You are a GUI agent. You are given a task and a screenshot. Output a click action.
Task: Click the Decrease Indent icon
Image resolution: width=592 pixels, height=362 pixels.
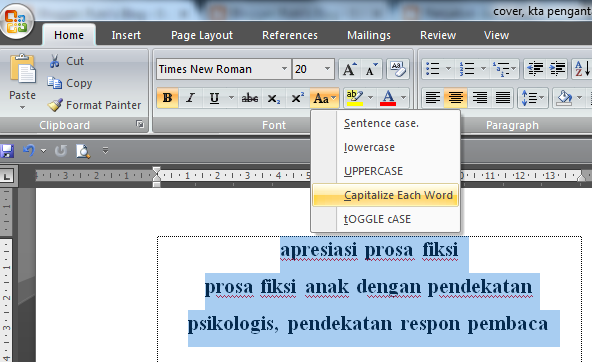click(535, 69)
